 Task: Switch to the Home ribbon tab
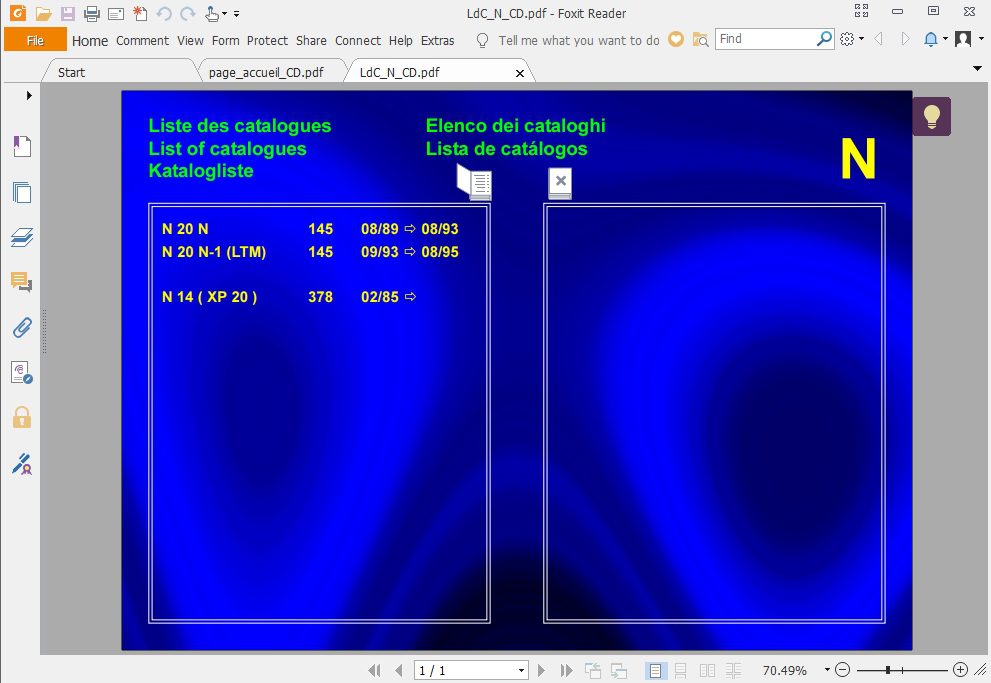pyautogui.click(x=90, y=40)
